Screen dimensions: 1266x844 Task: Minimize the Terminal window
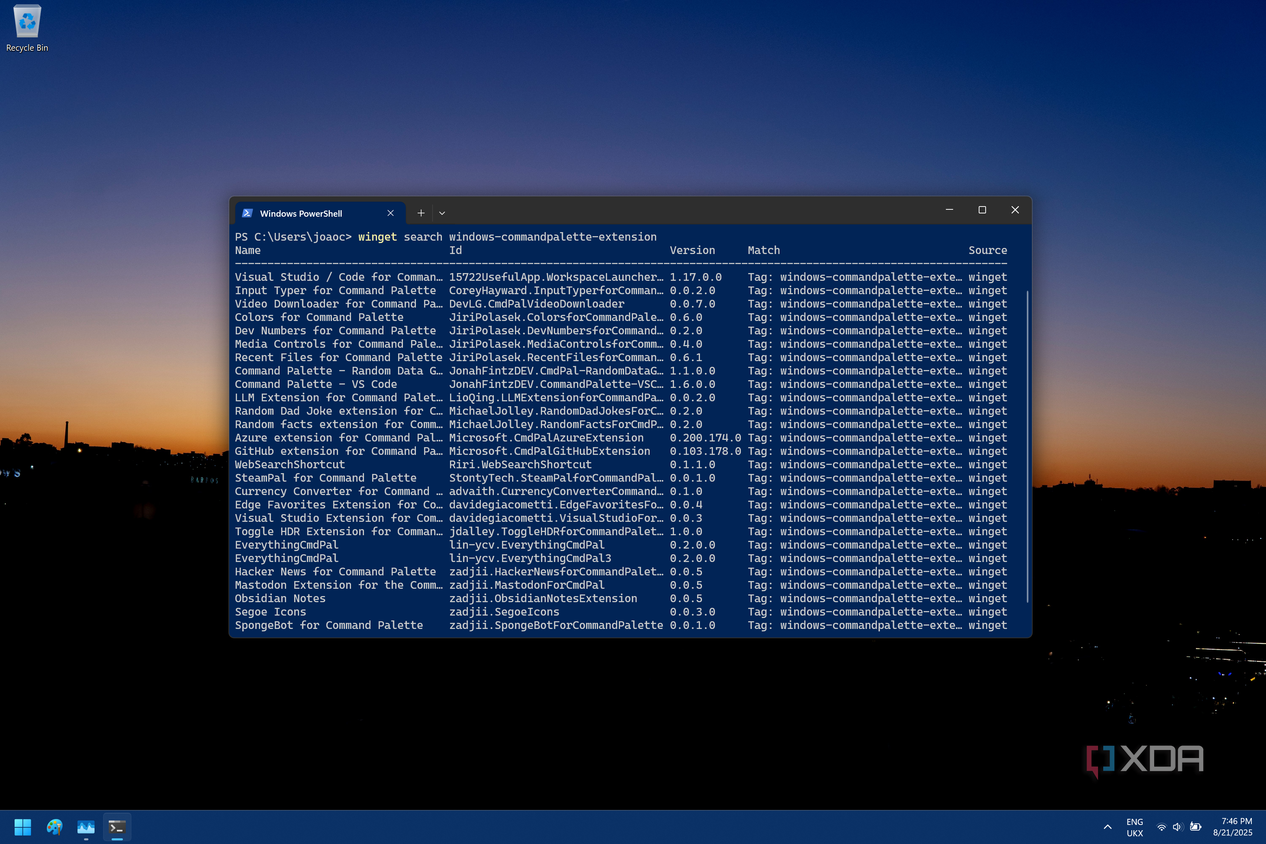pos(949,210)
